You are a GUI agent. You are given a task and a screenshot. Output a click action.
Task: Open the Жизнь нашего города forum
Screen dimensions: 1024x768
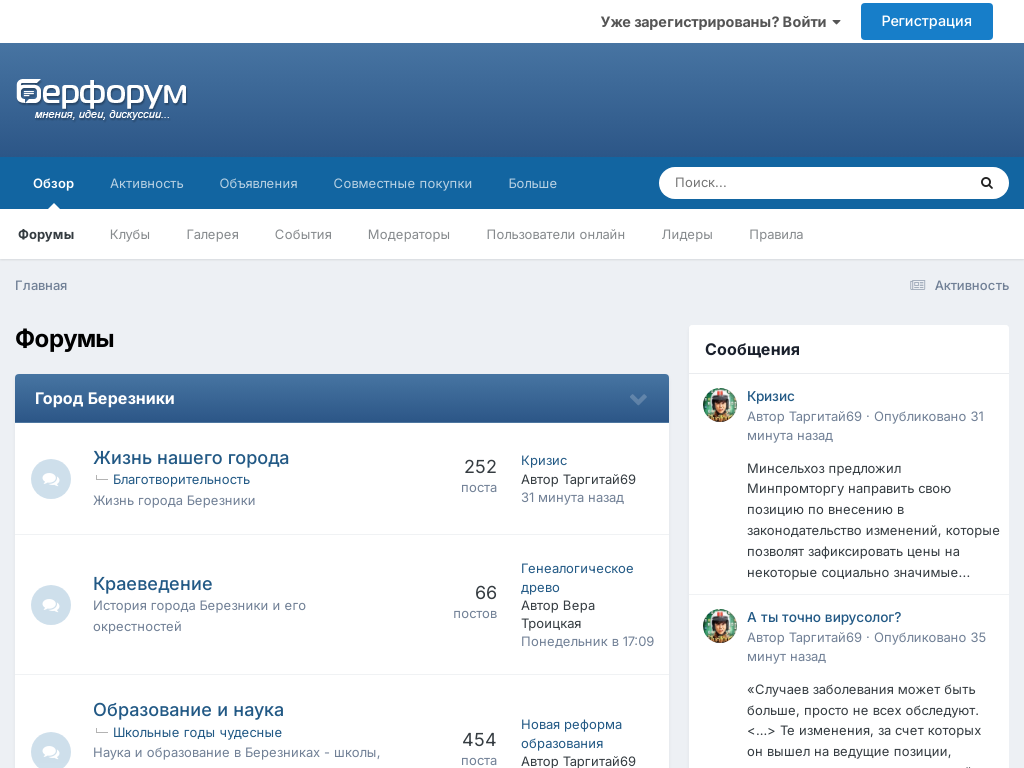click(x=191, y=457)
